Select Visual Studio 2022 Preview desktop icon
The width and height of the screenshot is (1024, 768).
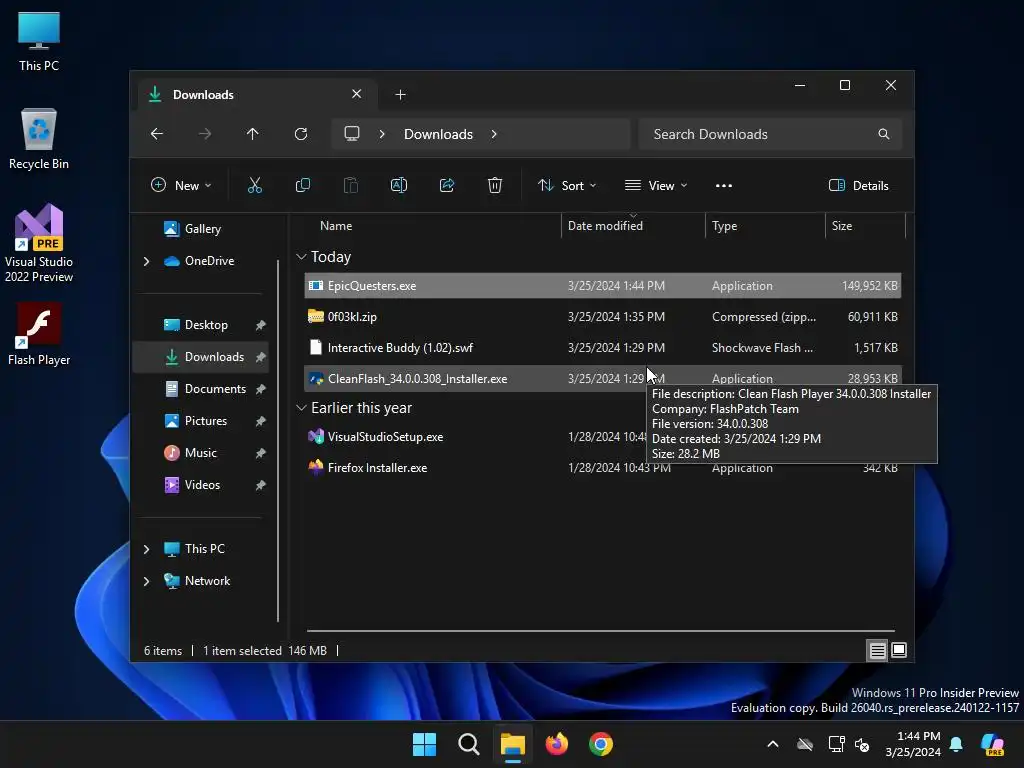39,243
